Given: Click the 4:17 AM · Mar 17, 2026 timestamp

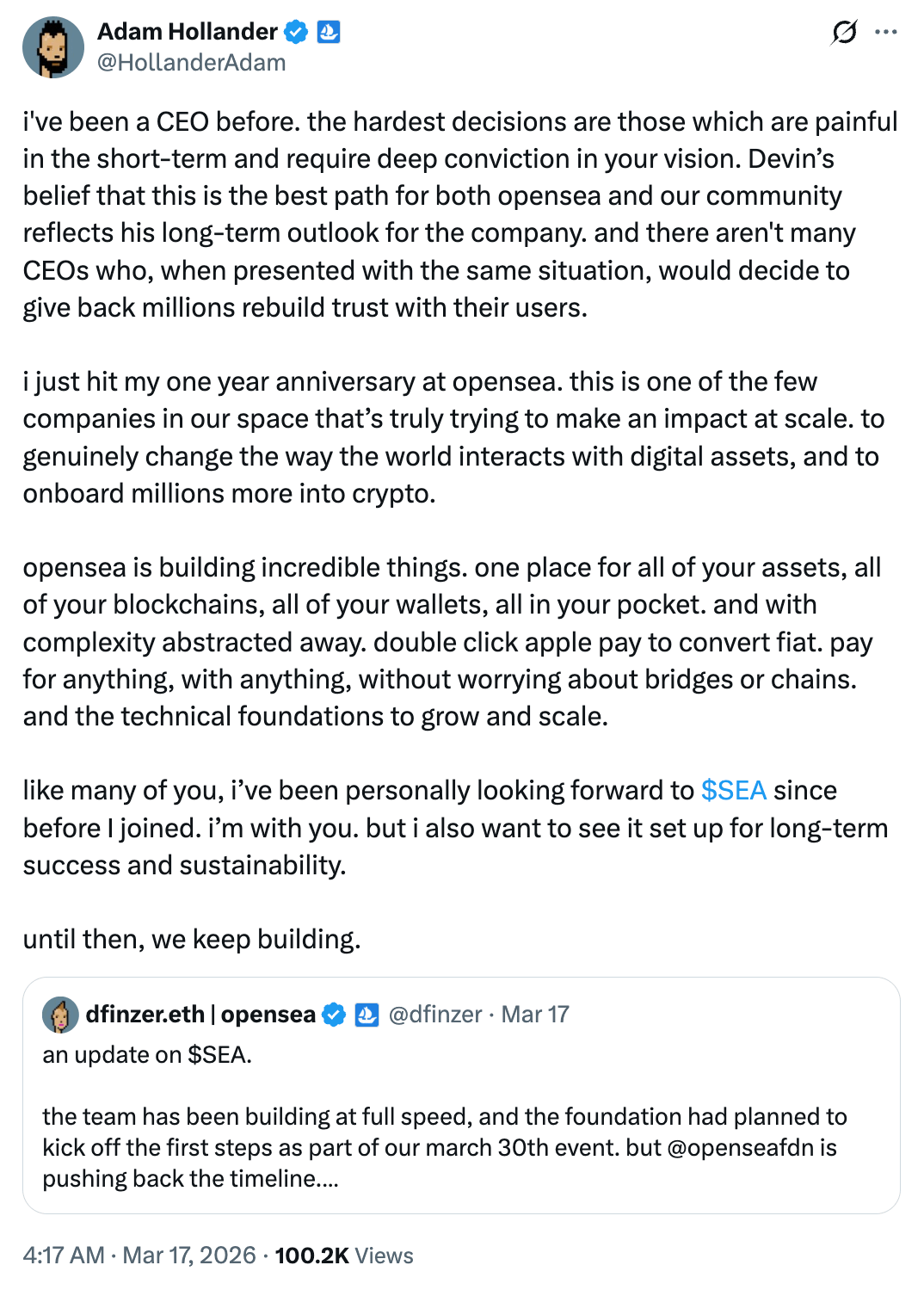Looking at the screenshot, I should coord(139,1256).
